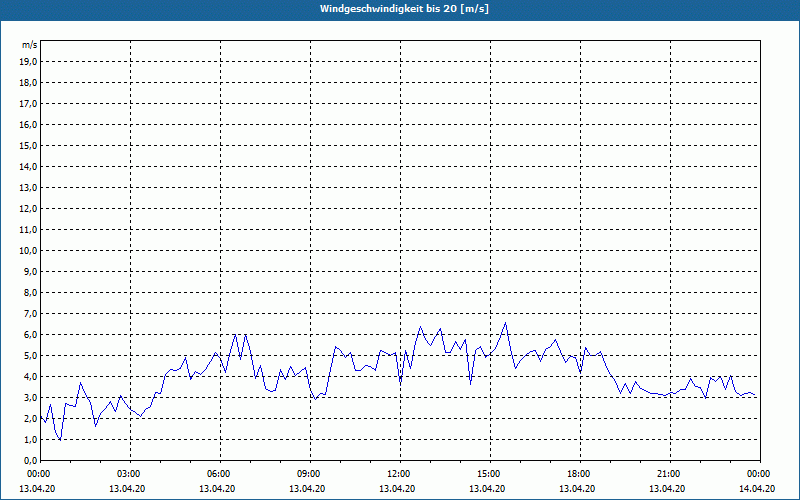The width and height of the screenshot is (800, 500).
Task: Click the "15,0" y-axis label
Action: click(28, 145)
